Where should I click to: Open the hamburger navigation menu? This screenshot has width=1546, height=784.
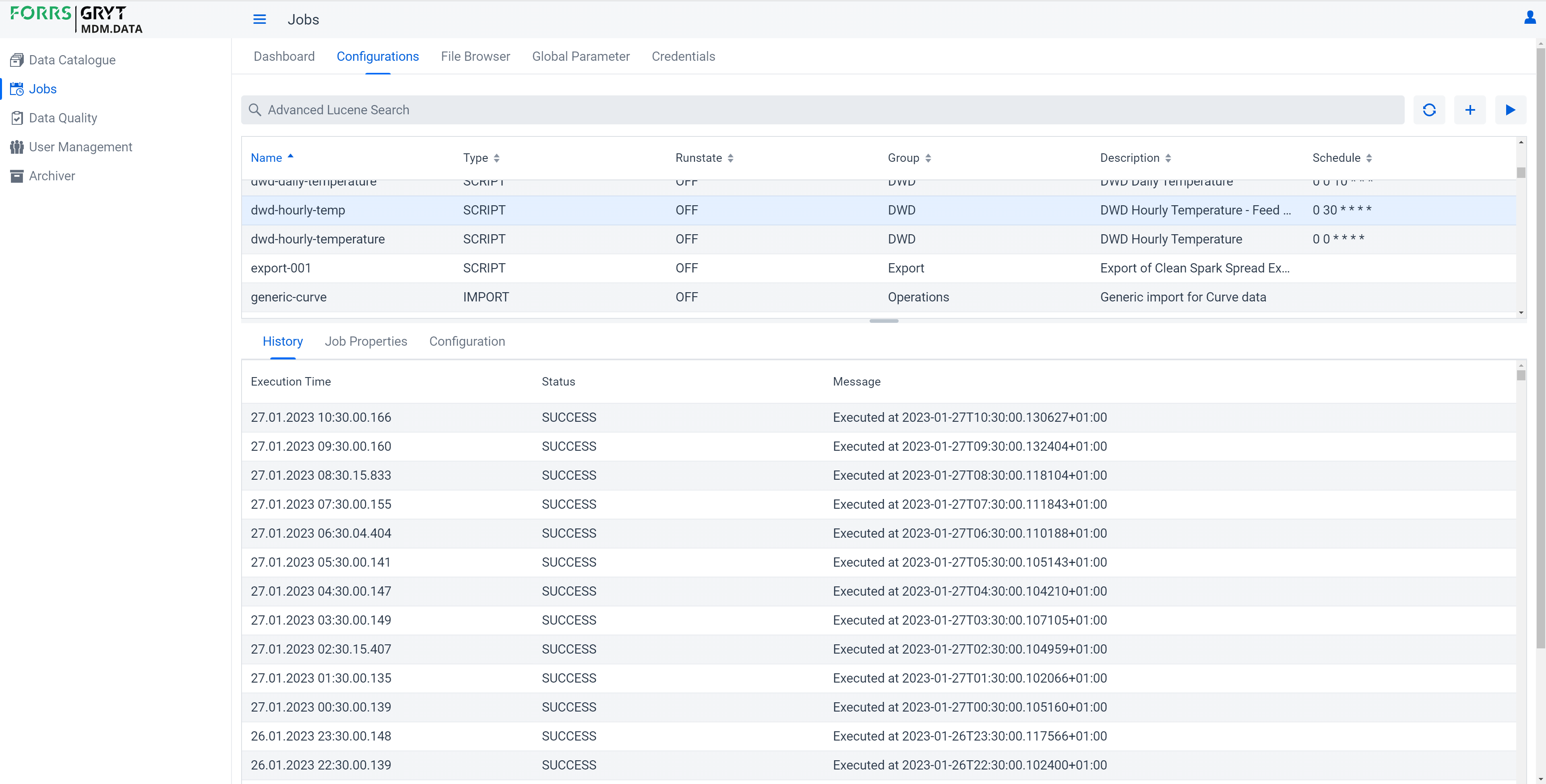coord(259,19)
